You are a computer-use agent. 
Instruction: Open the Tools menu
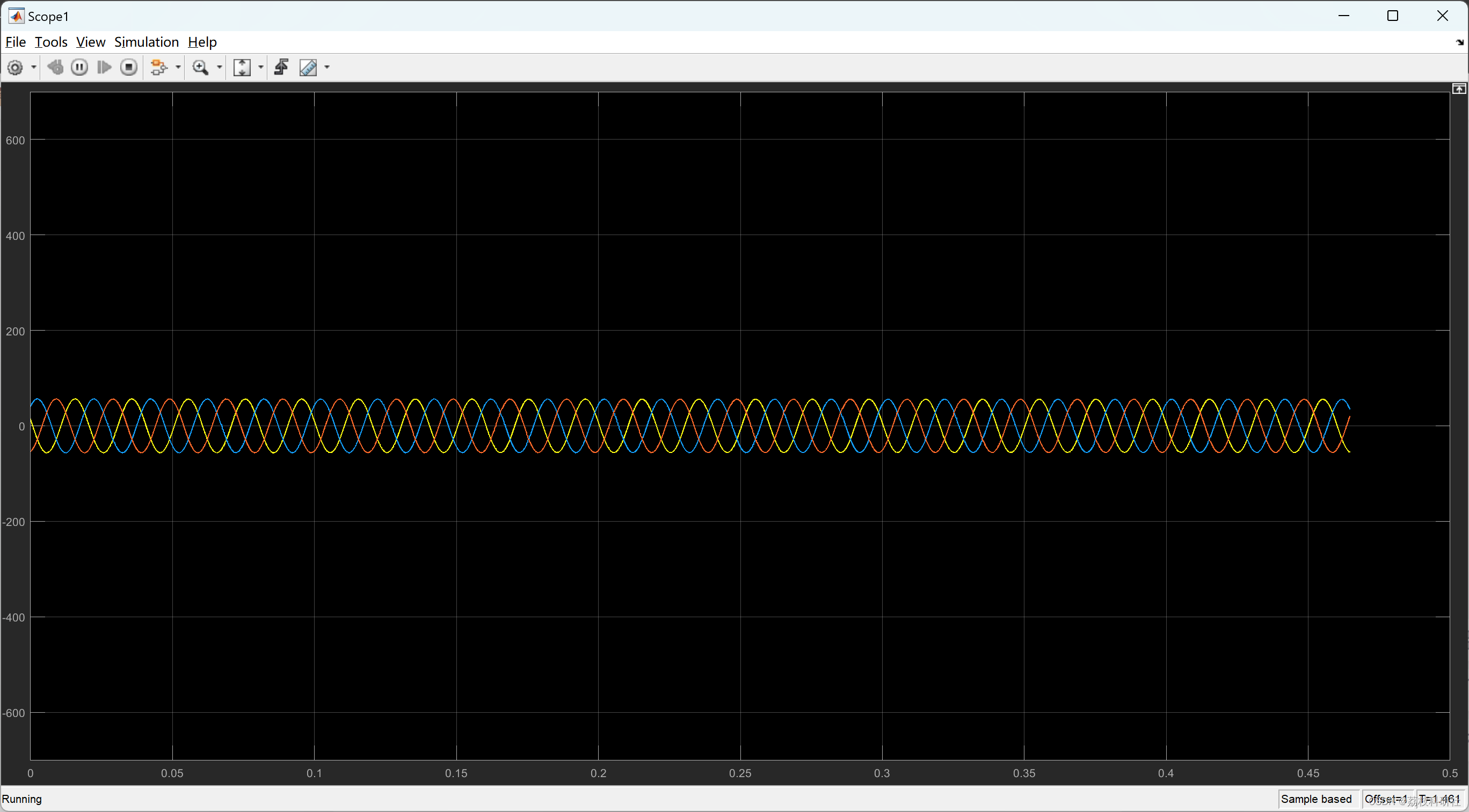coord(51,42)
